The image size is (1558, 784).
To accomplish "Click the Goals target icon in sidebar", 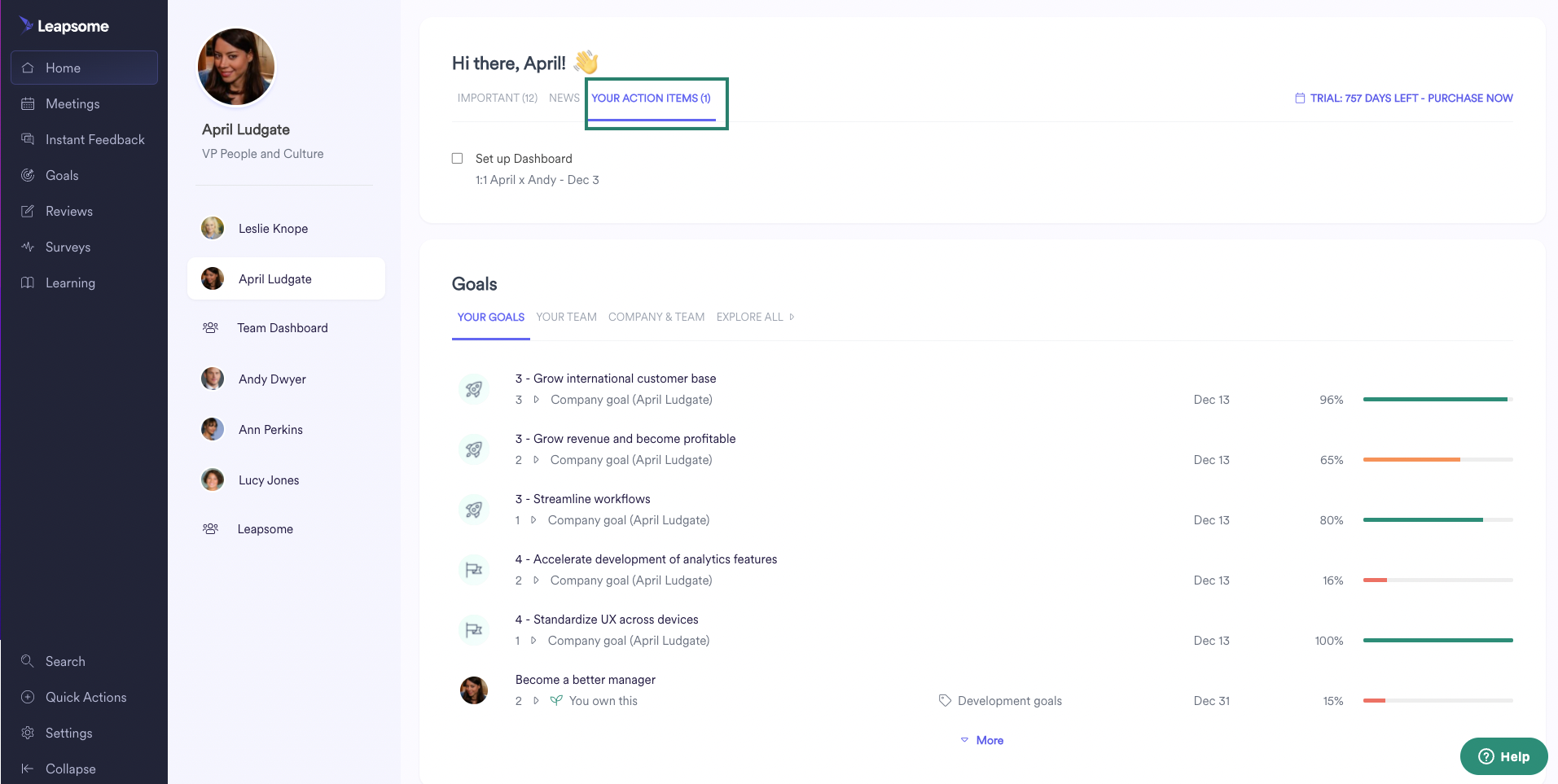I will click(x=28, y=175).
